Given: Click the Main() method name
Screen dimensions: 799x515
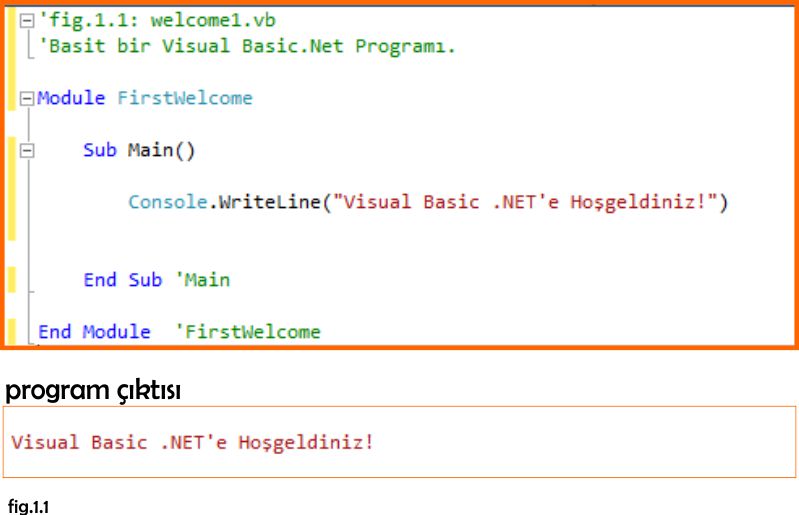Looking at the screenshot, I should click(x=161, y=151).
